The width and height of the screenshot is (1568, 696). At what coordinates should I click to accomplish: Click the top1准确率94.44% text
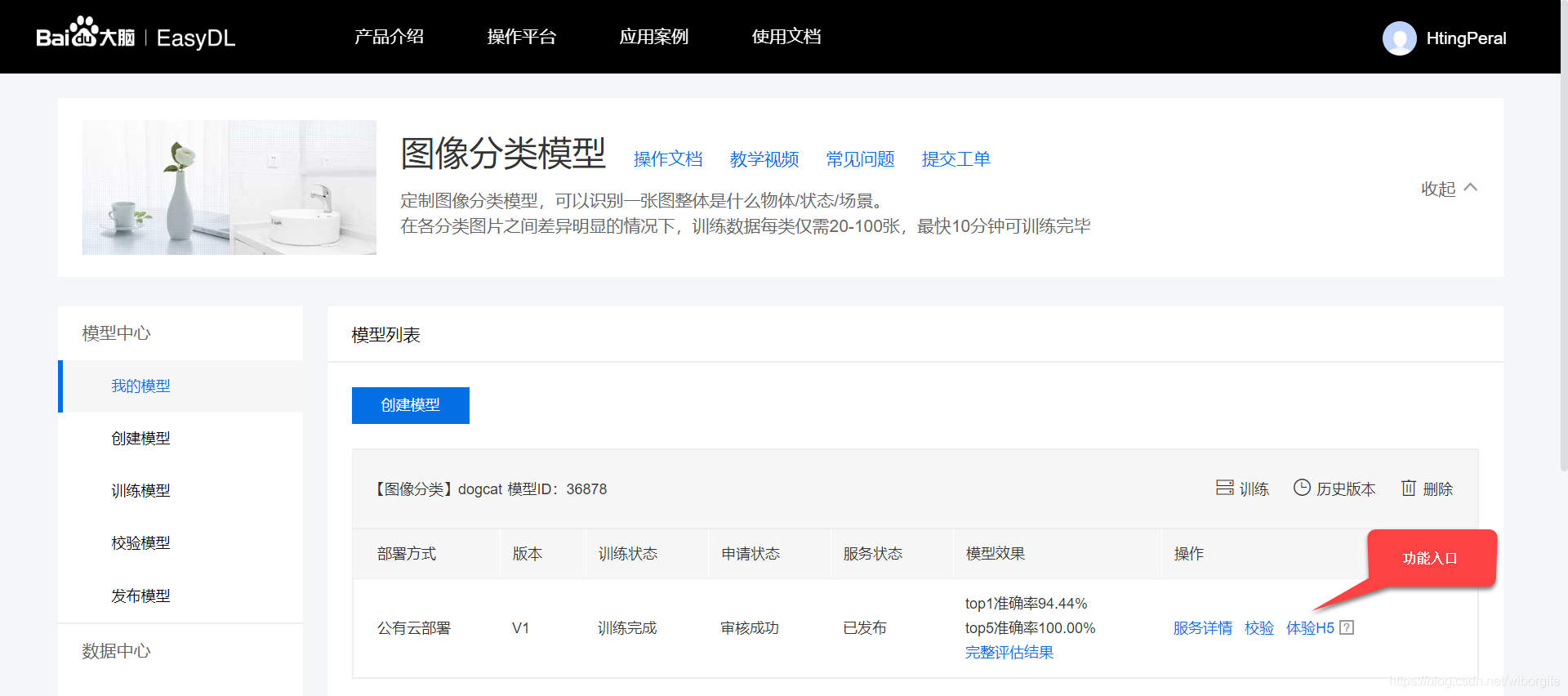[1026, 603]
